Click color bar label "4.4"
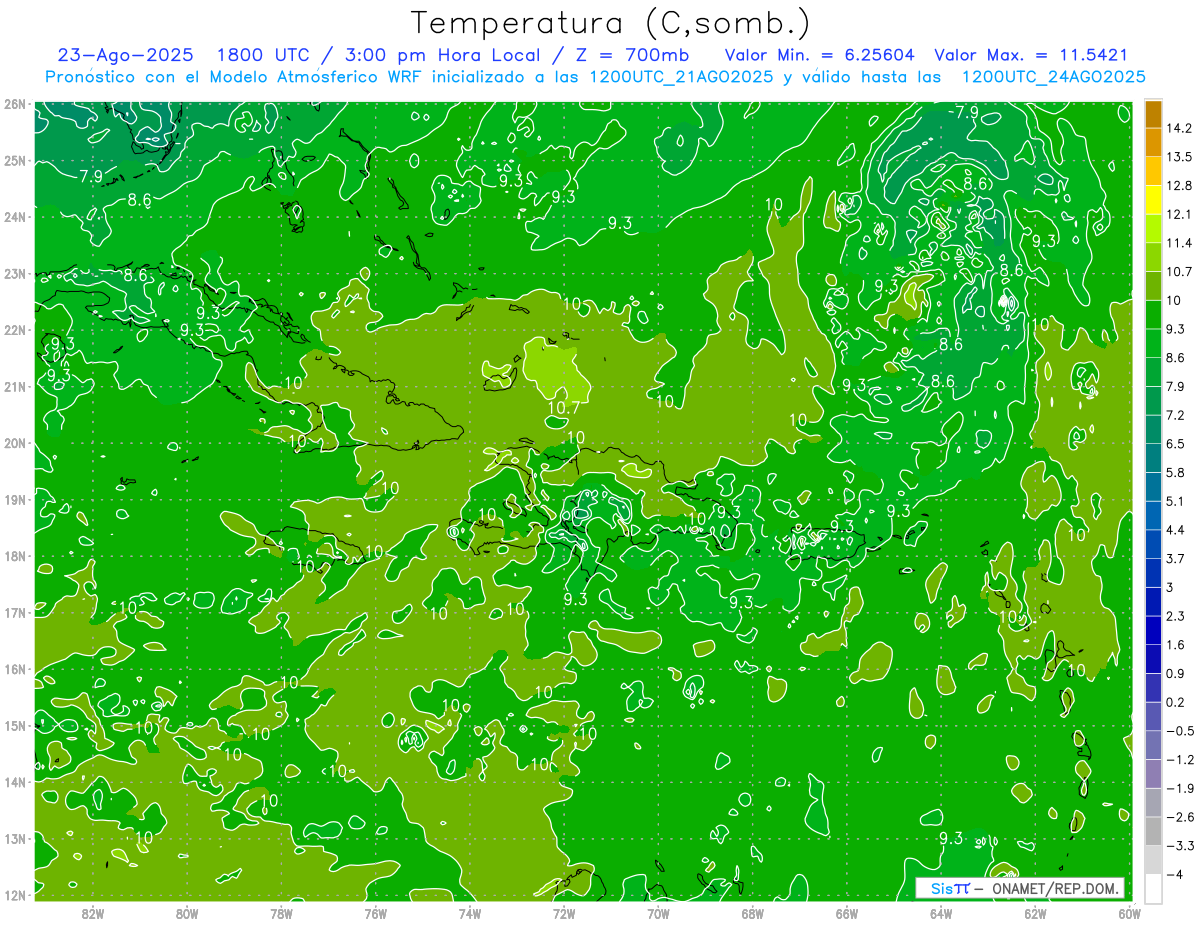Viewport: 1200px width, 927px height. pyautogui.click(x=1176, y=530)
